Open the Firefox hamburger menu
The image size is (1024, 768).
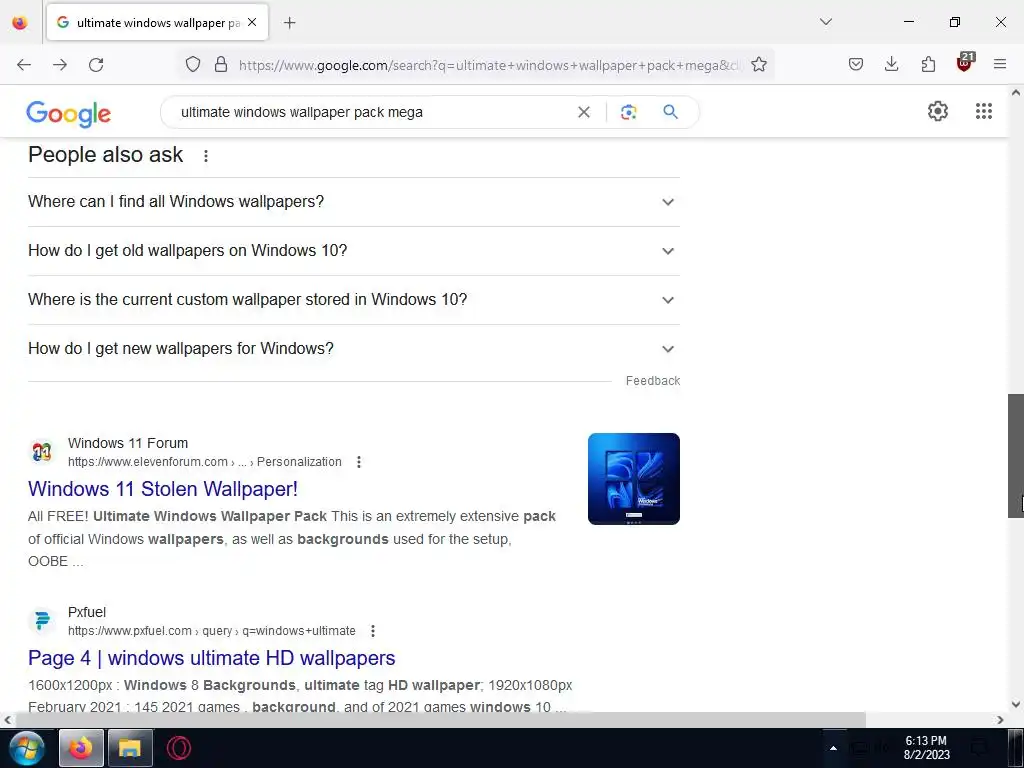pyautogui.click(x=1000, y=64)
